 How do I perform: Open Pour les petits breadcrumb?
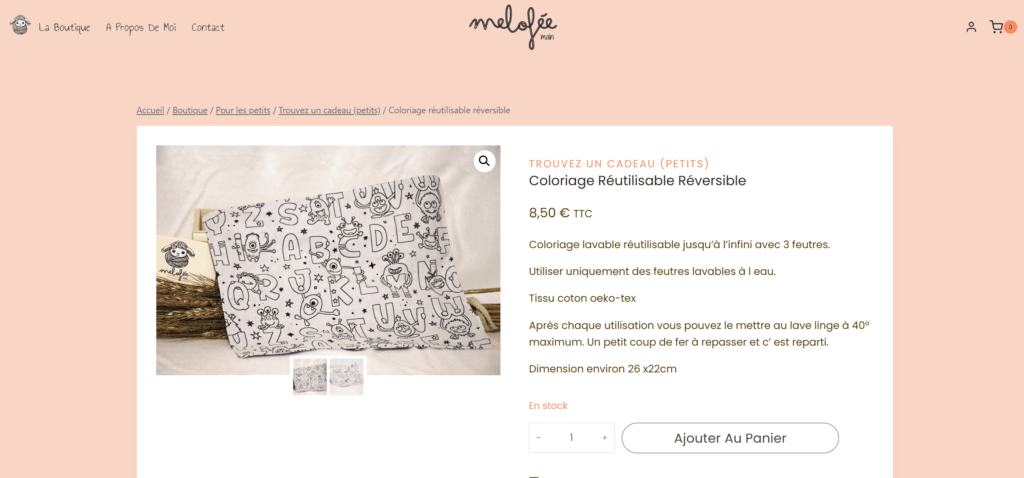tap(243, 110)
